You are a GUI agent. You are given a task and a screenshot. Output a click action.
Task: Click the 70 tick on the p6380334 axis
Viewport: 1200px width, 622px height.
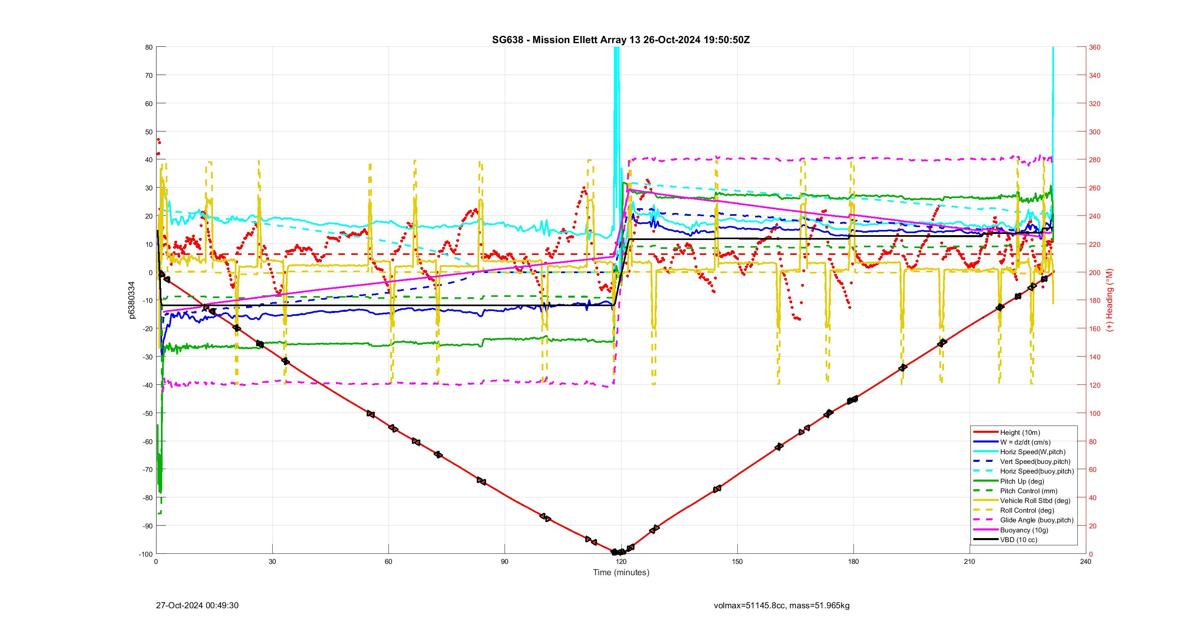coord(148,75)
